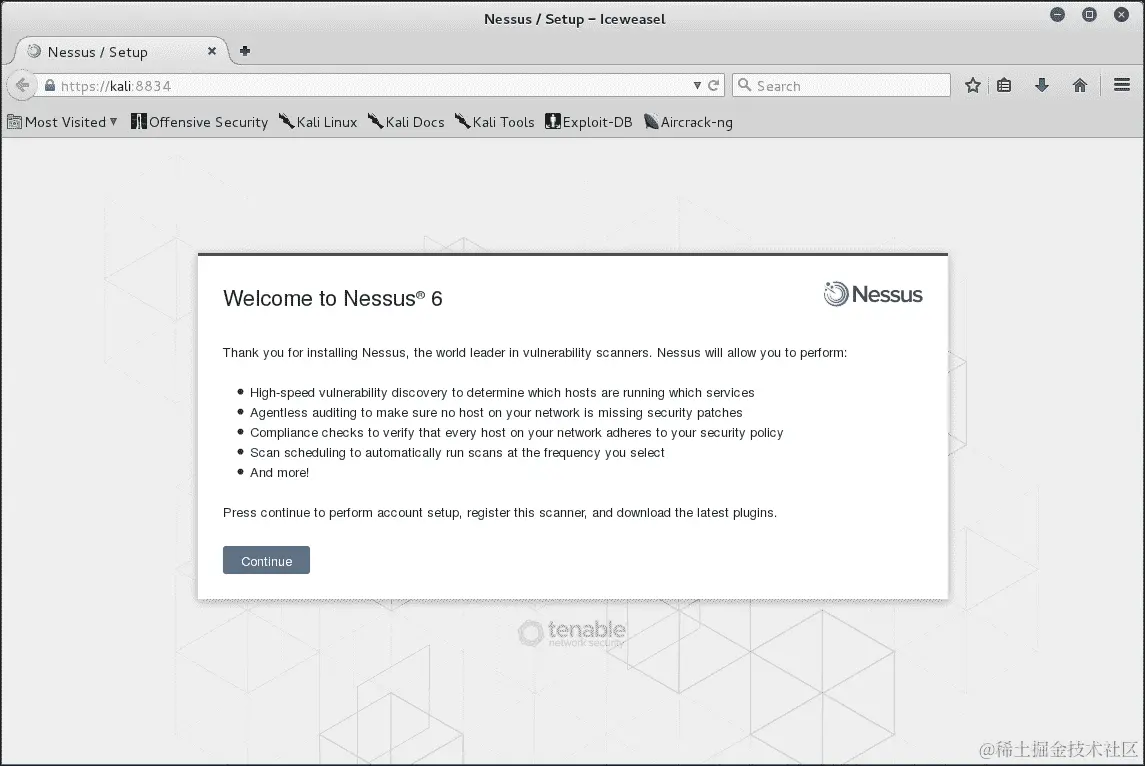Open Aircrack-ng bookmark
The width and height of the screenshot is (1145, 766).
pyautogui.click(x=688, y=122)
